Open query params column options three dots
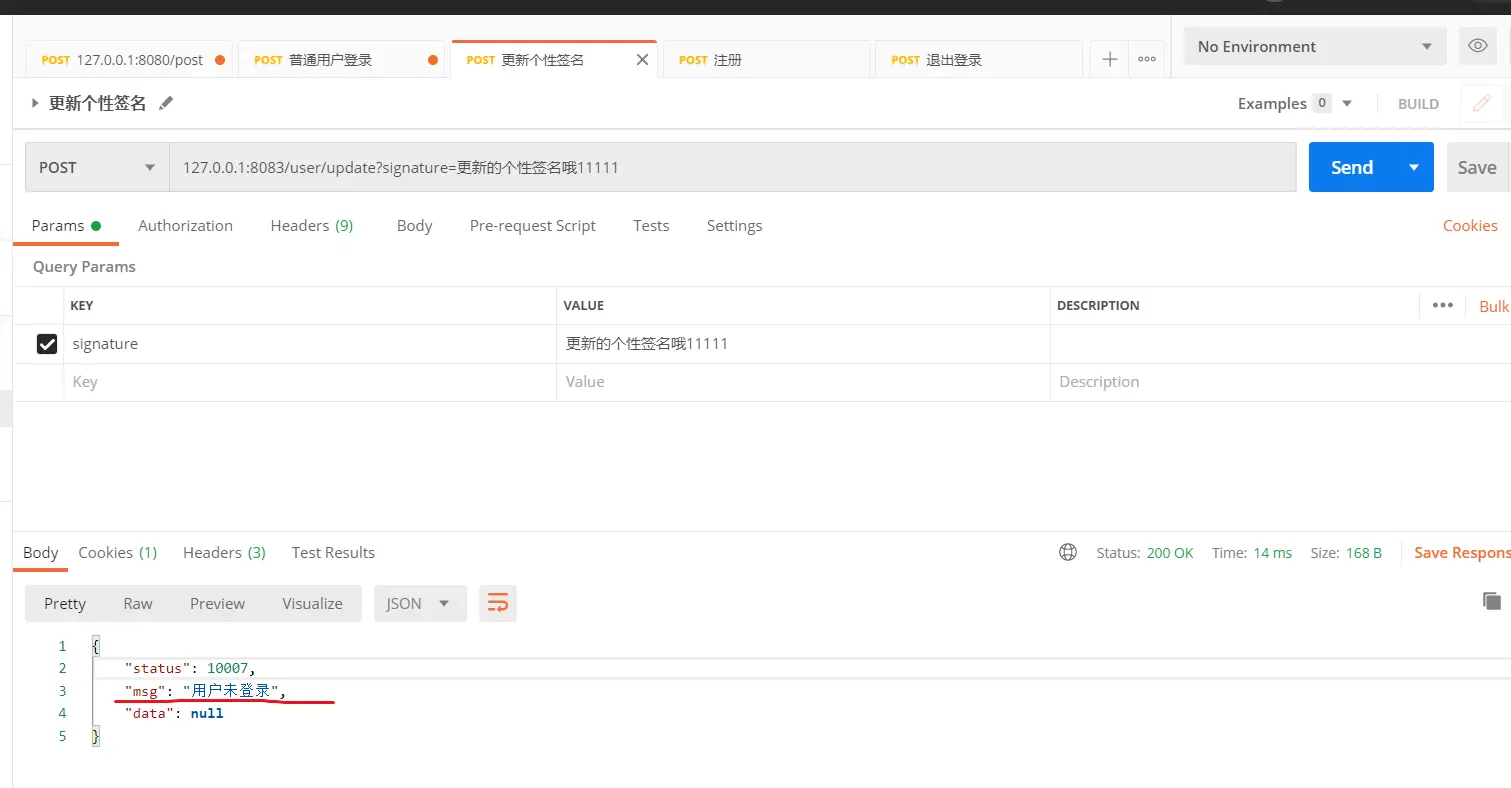The image size is (1511, 788). (x=1442, y=305)
